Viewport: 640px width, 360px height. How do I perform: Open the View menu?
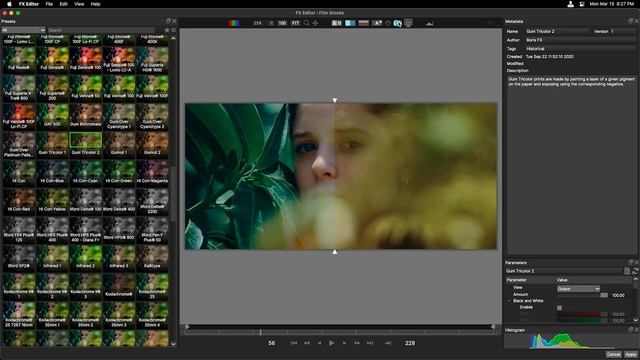[x=79, y=4]
